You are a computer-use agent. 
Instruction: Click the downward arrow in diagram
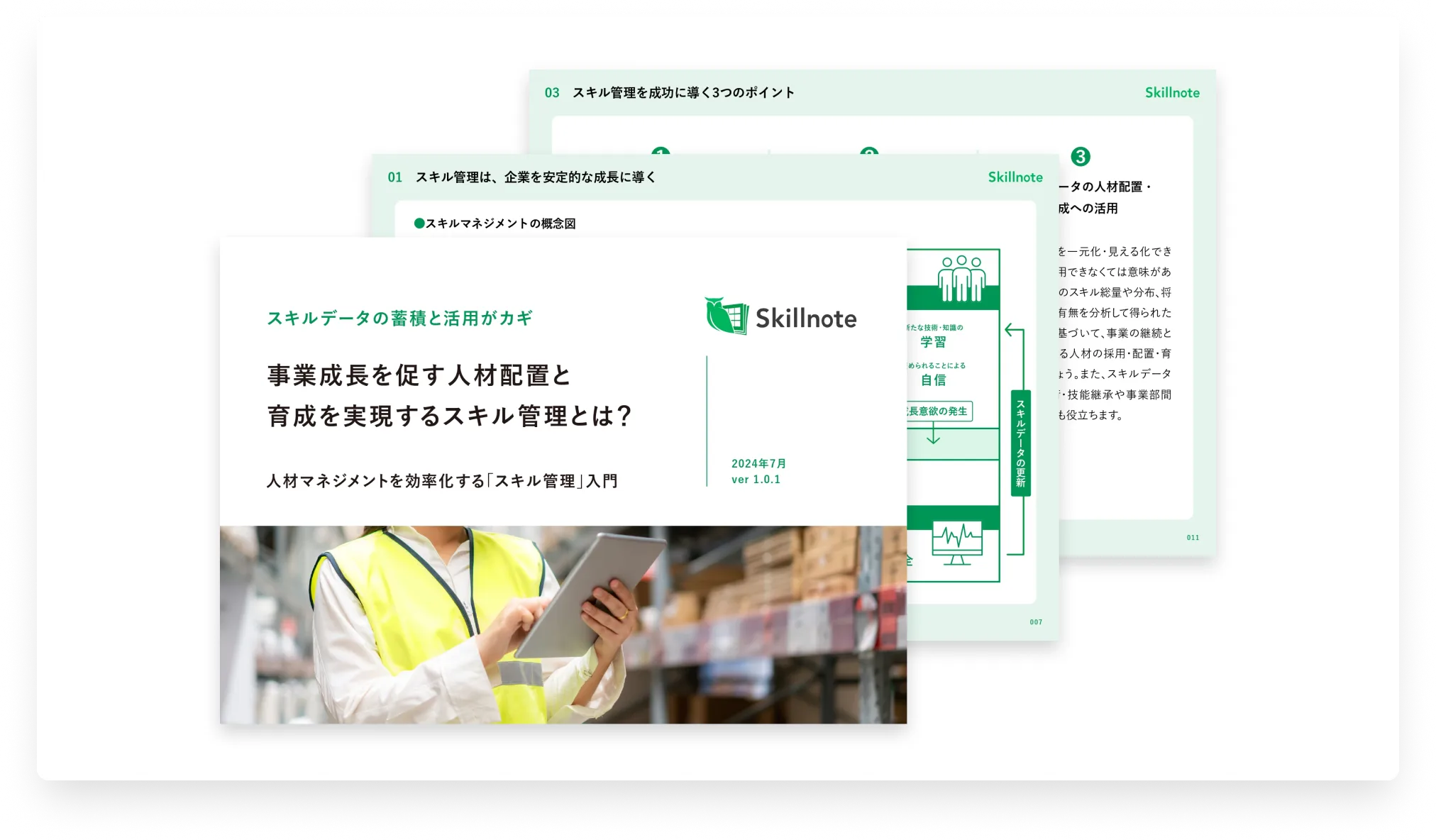[x=933, y=433]
